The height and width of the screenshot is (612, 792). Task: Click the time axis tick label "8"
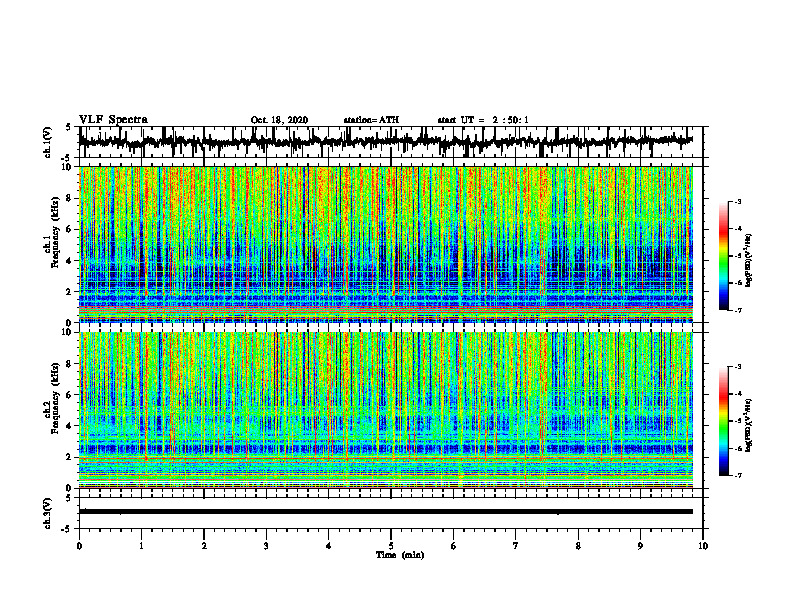578,546
